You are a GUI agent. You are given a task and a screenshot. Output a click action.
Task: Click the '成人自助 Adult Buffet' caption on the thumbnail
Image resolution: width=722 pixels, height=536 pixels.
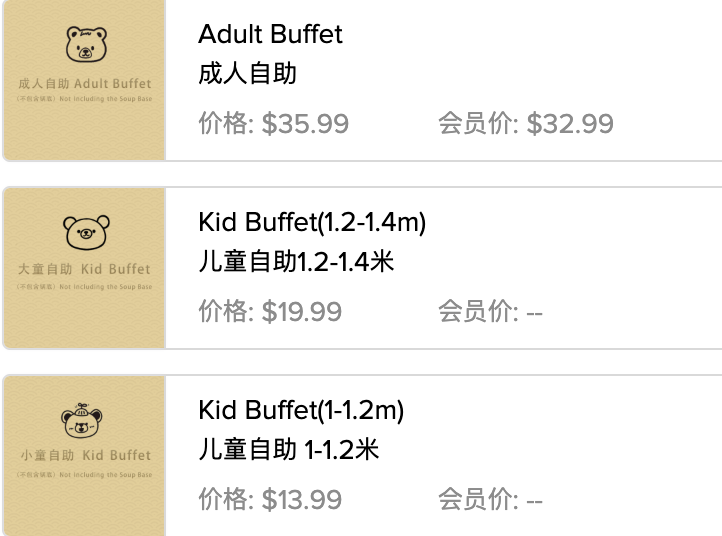tap(85, 84)
